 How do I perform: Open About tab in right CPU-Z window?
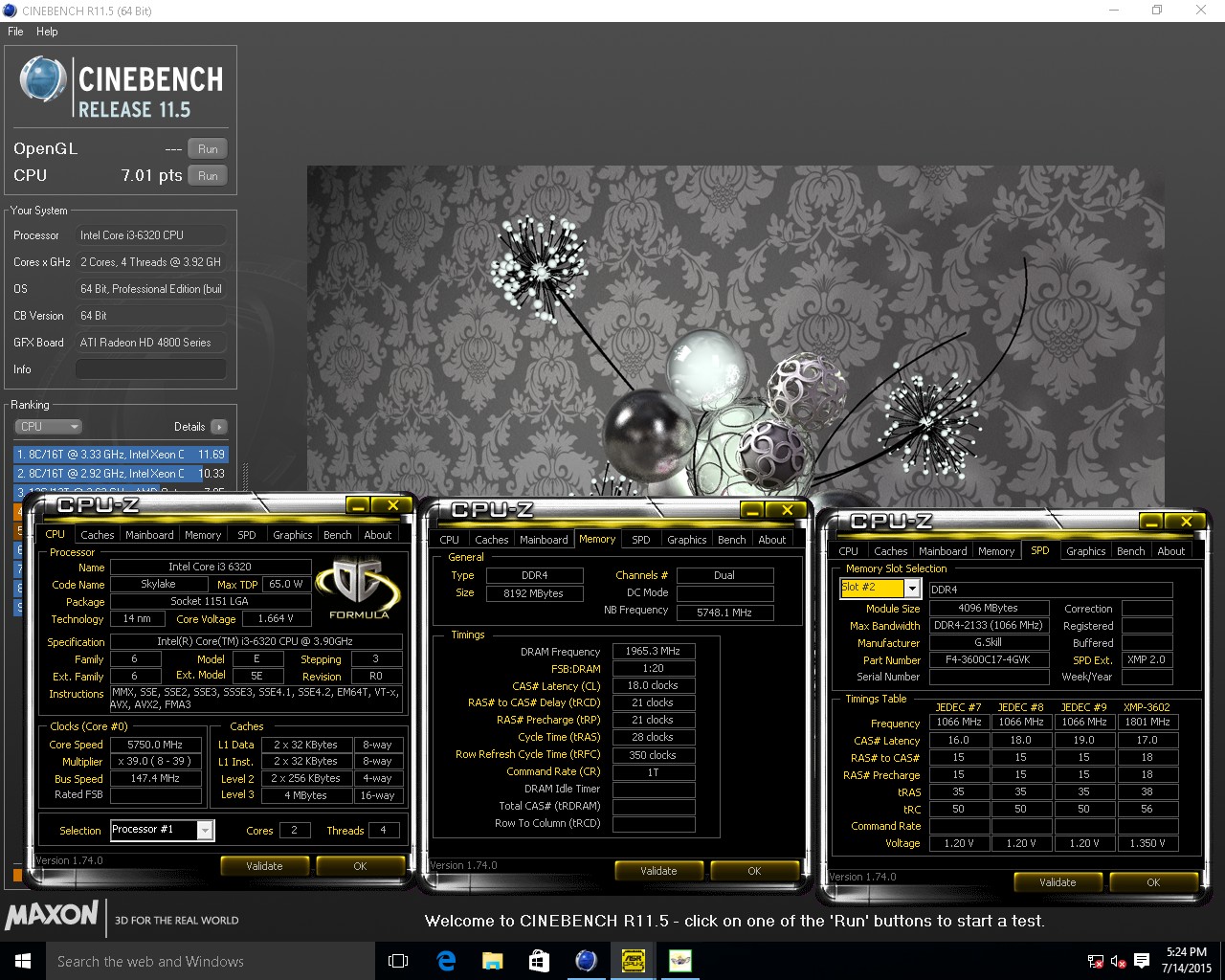point(1170,551)
